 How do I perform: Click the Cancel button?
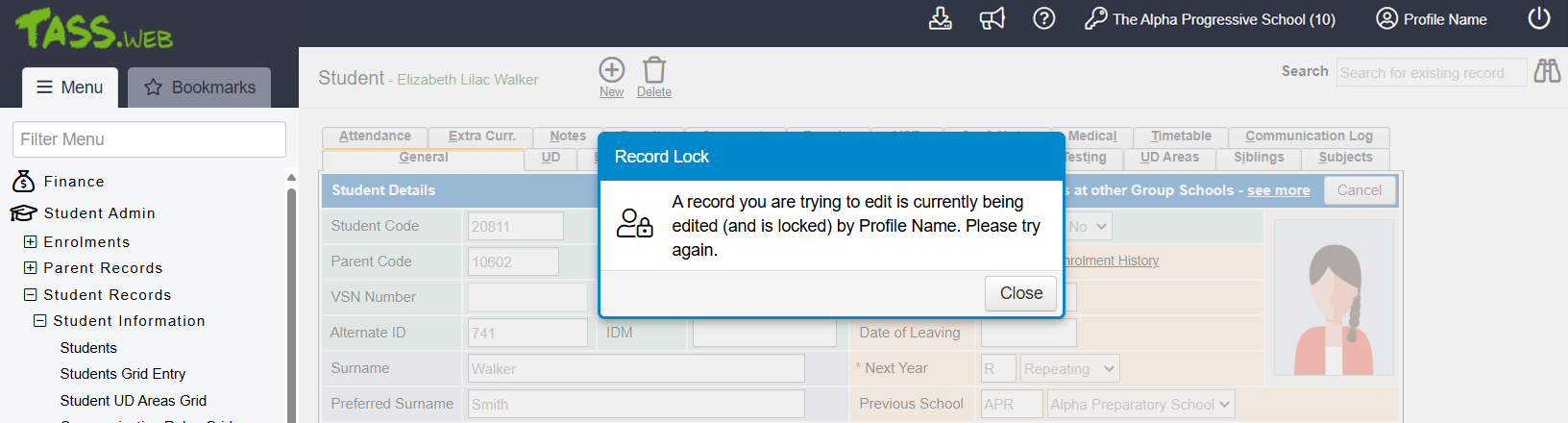pyautogui.click(x=1359, y=190)
